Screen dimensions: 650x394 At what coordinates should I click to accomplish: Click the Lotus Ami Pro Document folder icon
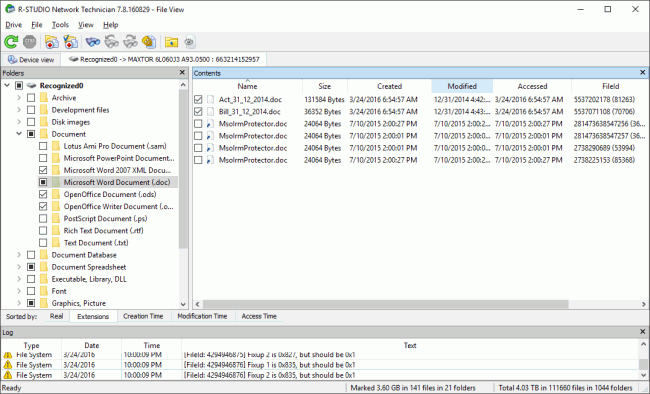click(x=56, y=146)
